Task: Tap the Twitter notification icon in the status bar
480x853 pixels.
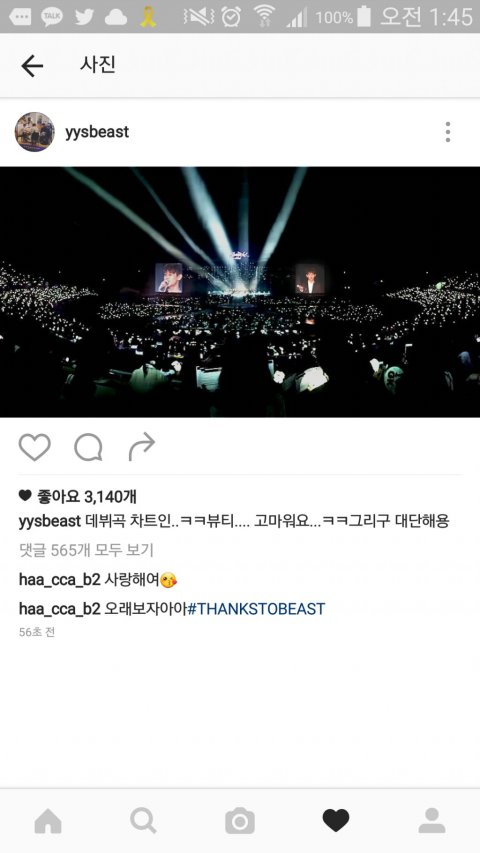Action: pyautogui.click(x=84, y=17)
